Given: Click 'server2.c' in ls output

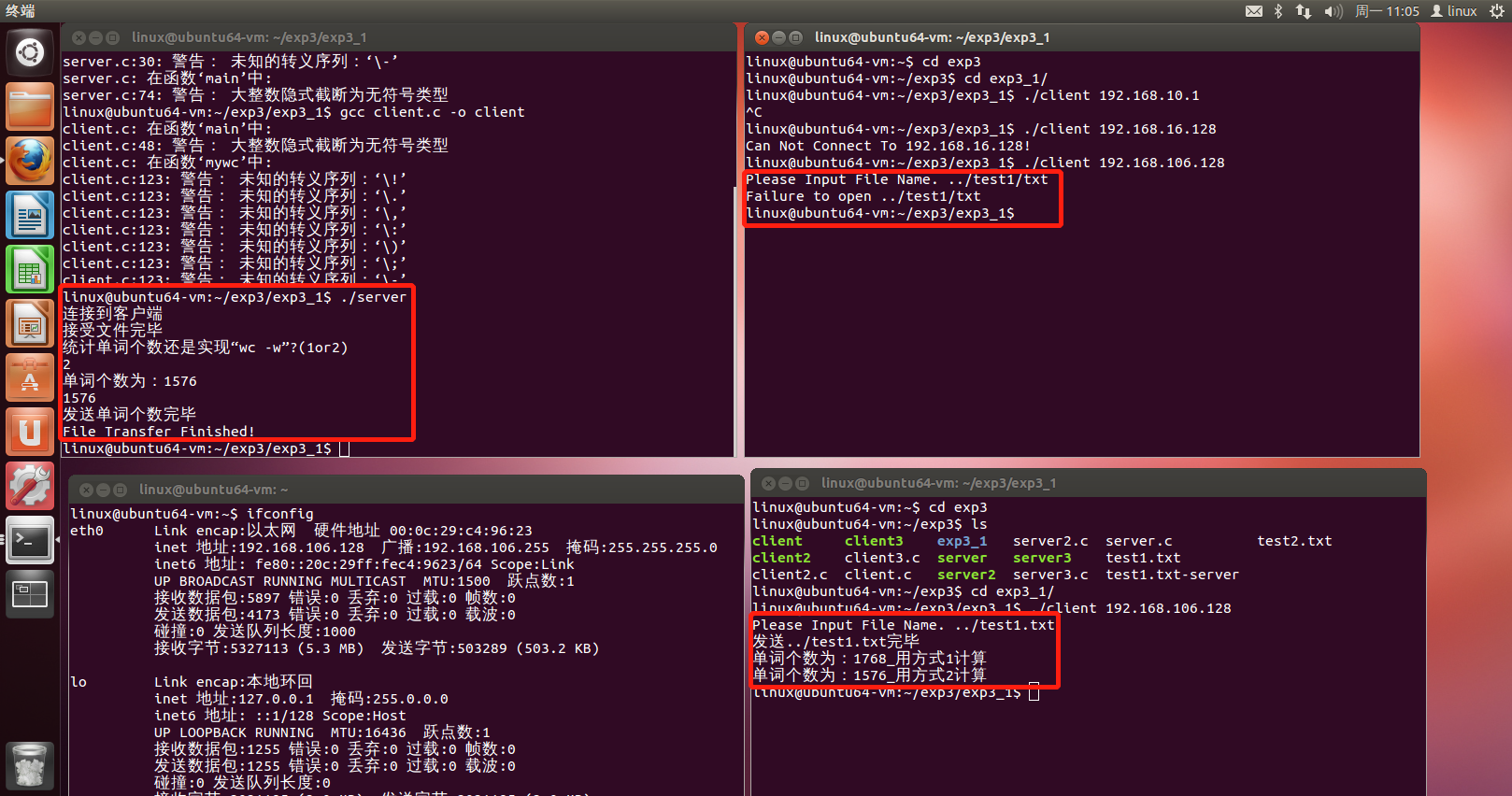Looking at the screenshot, I should pos(1050,541).
